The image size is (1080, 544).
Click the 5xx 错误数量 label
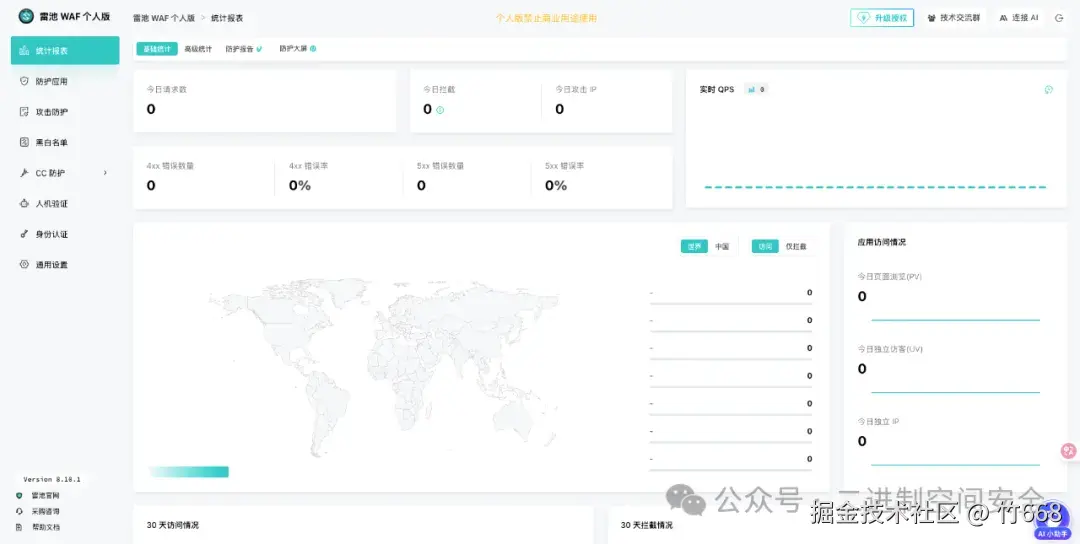tap(440, 166)
